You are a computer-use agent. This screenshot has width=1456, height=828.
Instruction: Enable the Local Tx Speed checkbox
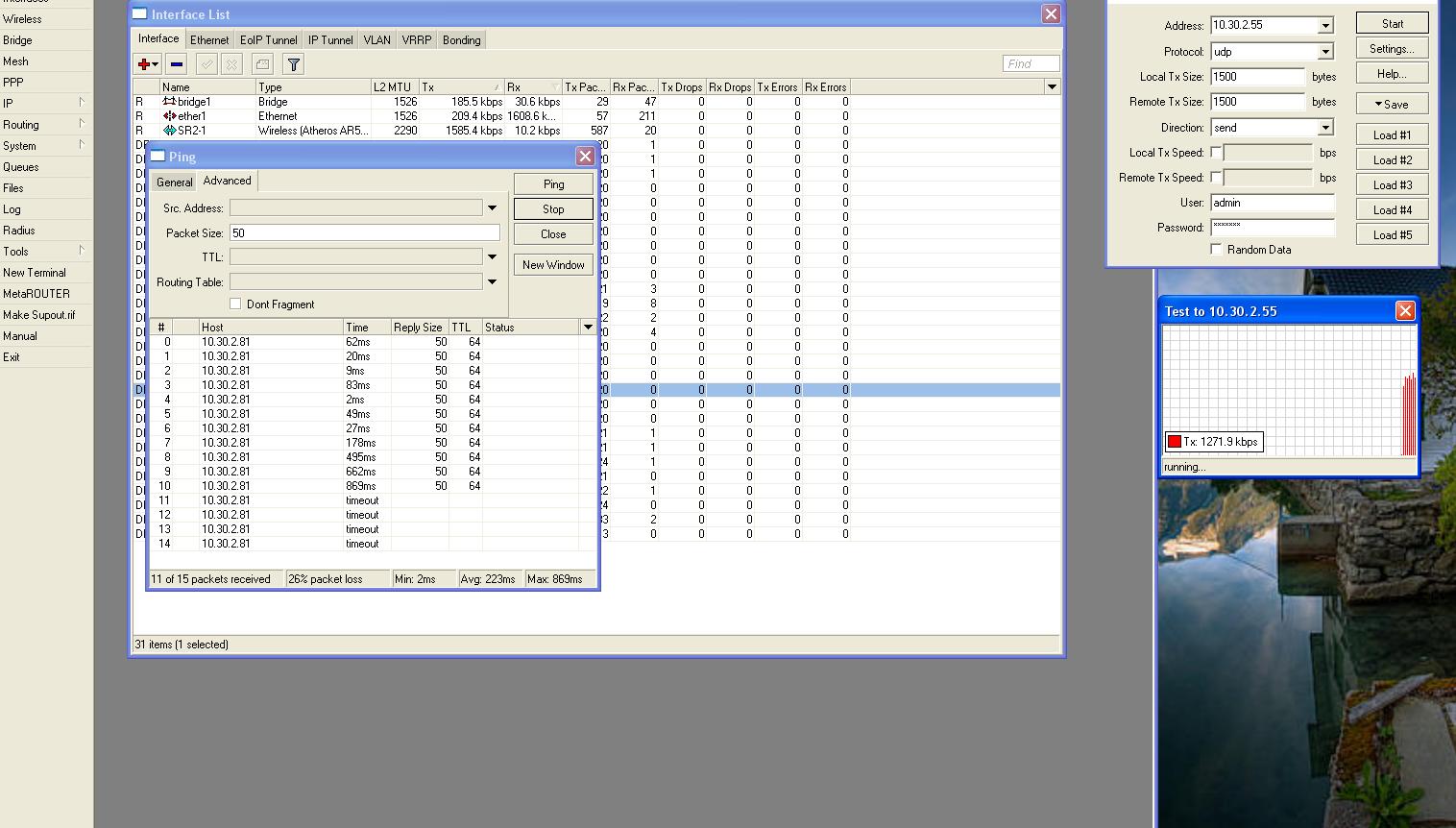1216,153
